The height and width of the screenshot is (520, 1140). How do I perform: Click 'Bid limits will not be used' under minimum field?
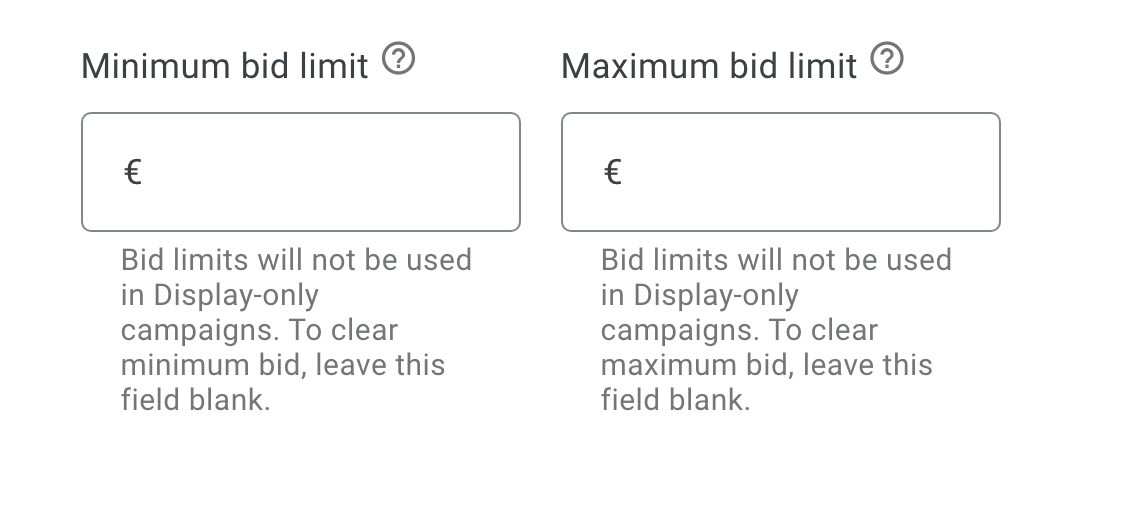[x=297, y=260]
